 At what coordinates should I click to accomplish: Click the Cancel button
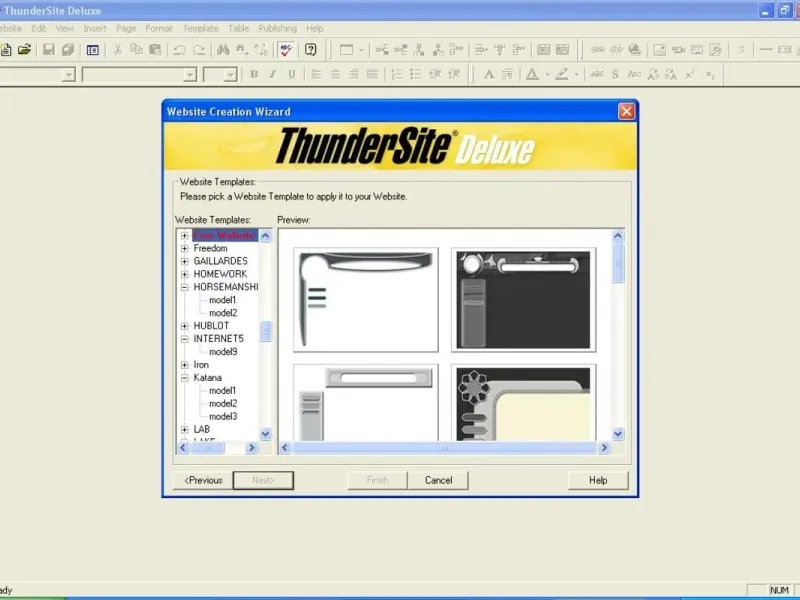point(438,480)
